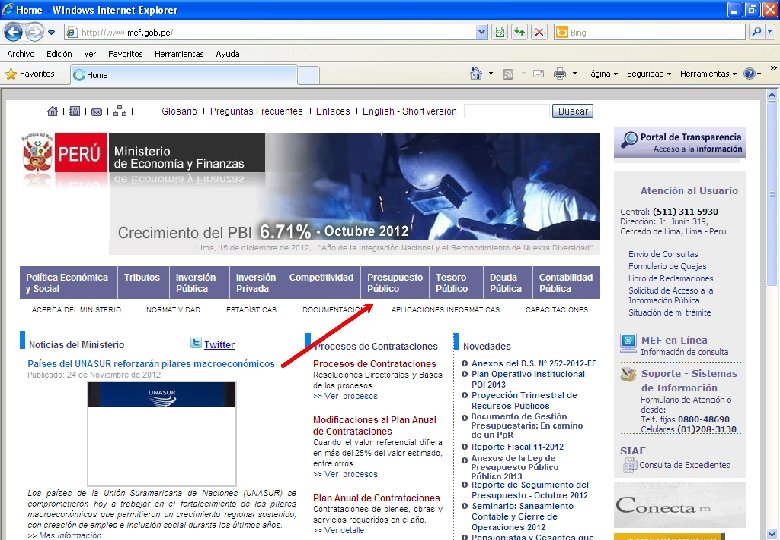Open Países del UNASUR news headline

[151, 363]
